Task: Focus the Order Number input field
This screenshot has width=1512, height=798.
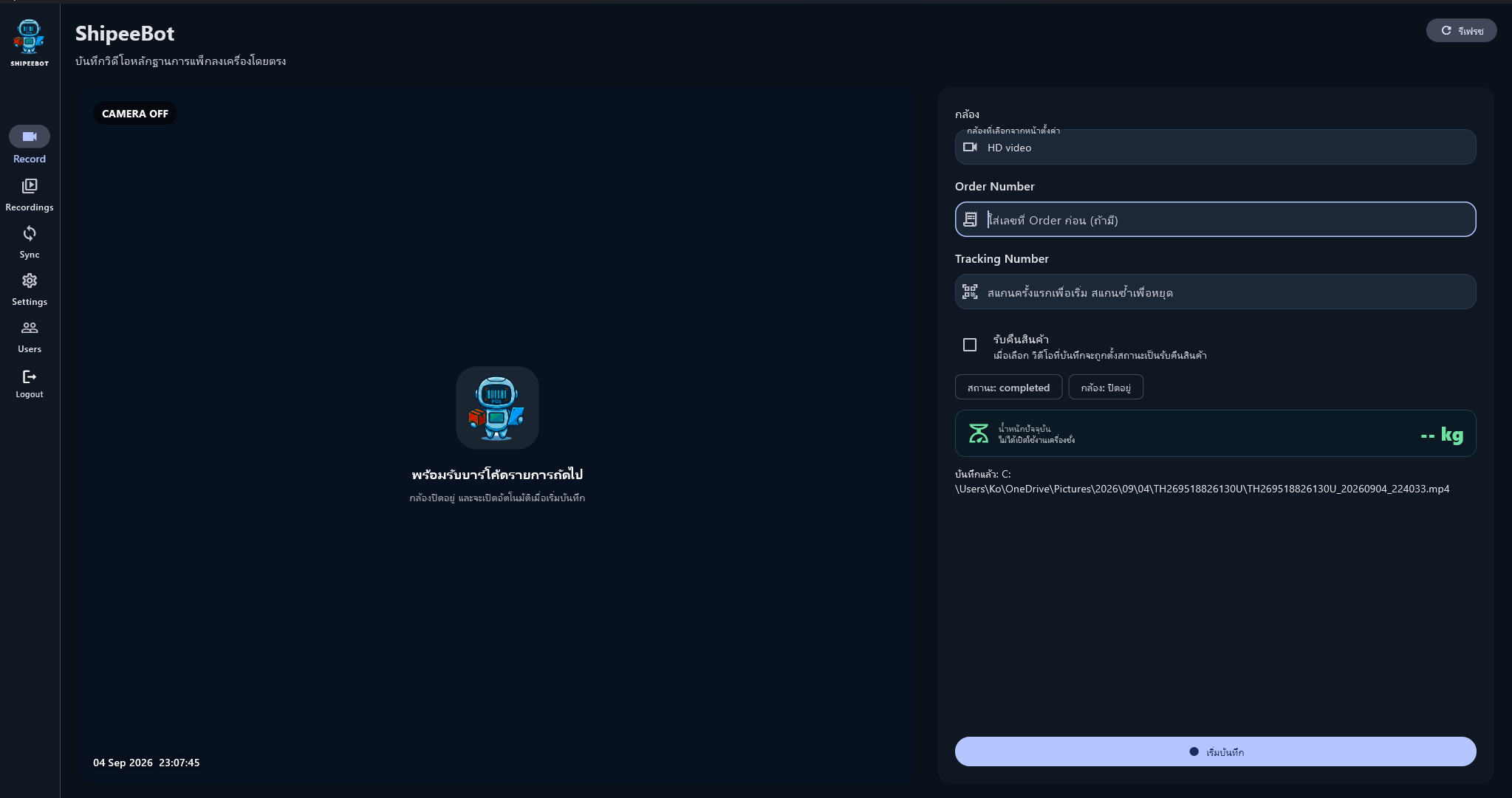Action: [1215, 219]
